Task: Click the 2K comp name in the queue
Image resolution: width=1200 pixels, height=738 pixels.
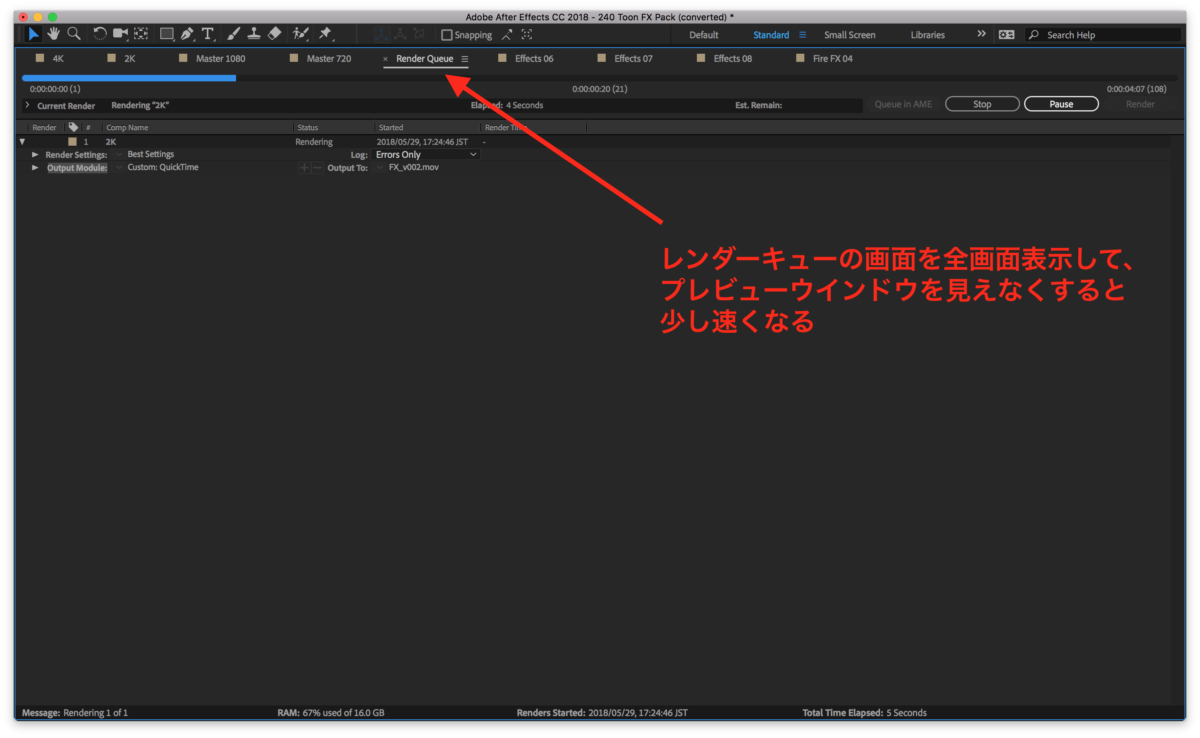Action: coord(110,142)
